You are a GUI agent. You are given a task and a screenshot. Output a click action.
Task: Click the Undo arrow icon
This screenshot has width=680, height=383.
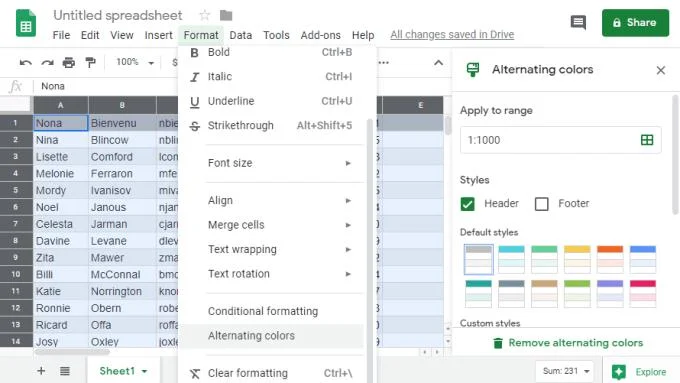[x=26, y=63]
